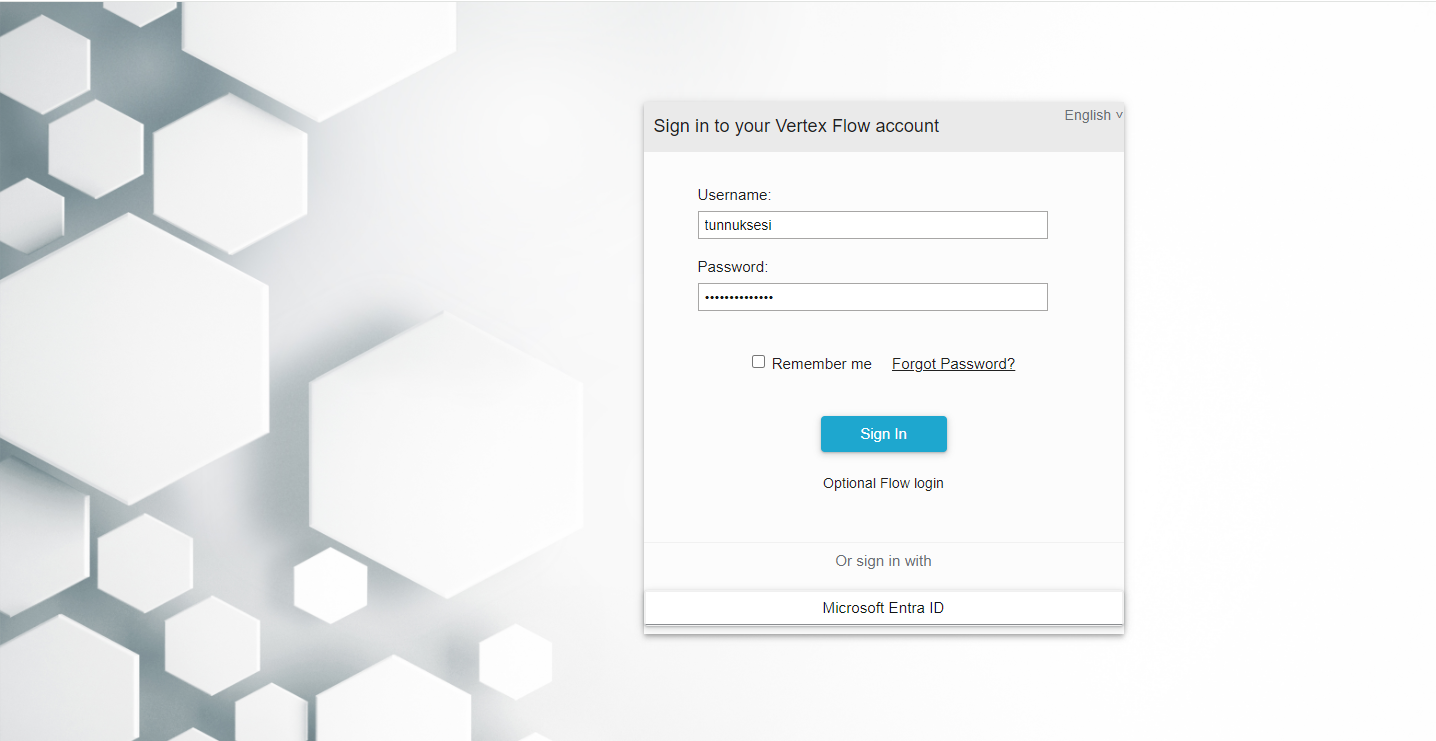
Task: Click the chevron arrow beside English
Action: (x=1119, y=115)
